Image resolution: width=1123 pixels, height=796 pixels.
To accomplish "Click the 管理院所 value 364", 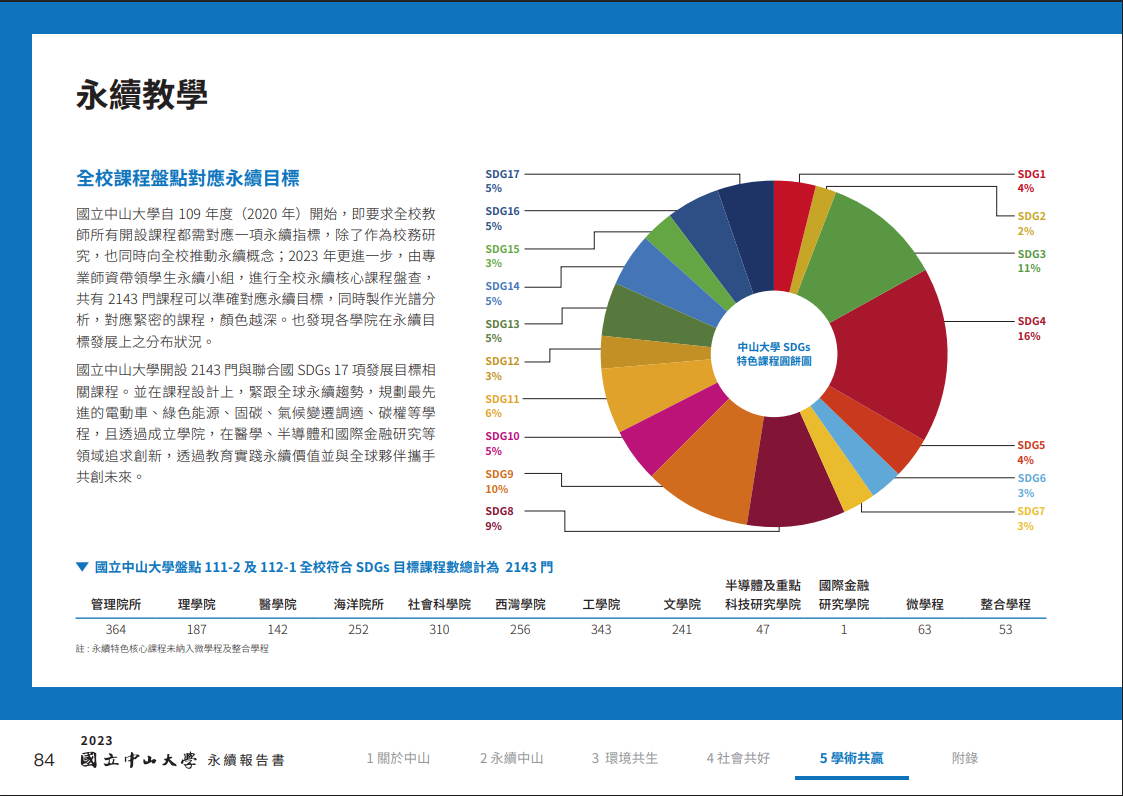I will coord(116,629).
